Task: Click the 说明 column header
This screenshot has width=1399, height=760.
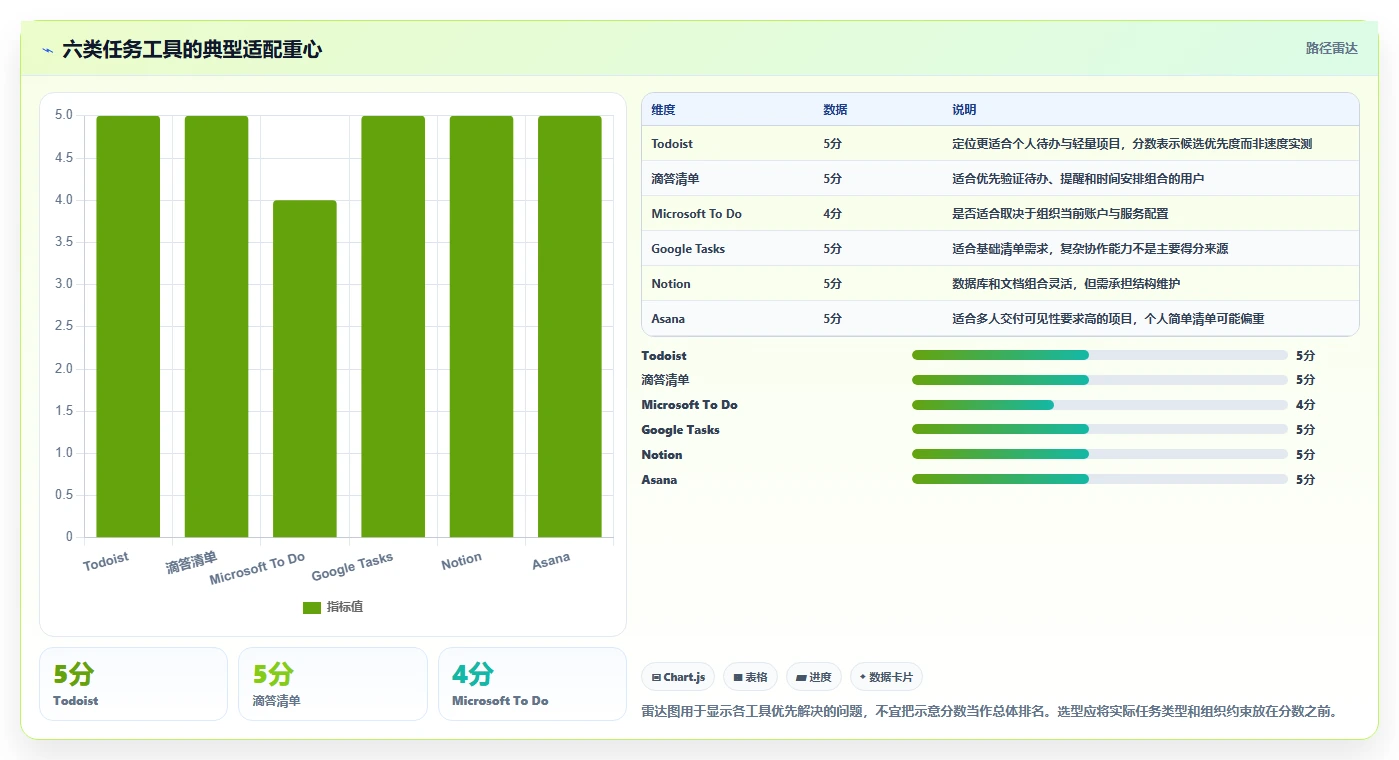Action: pyautogui.click(x=964, y=110)
